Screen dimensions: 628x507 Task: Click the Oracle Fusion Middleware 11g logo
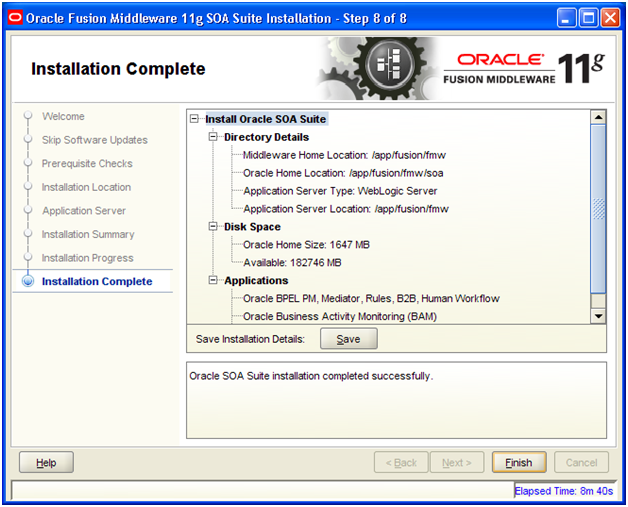(x=524, y=68)
